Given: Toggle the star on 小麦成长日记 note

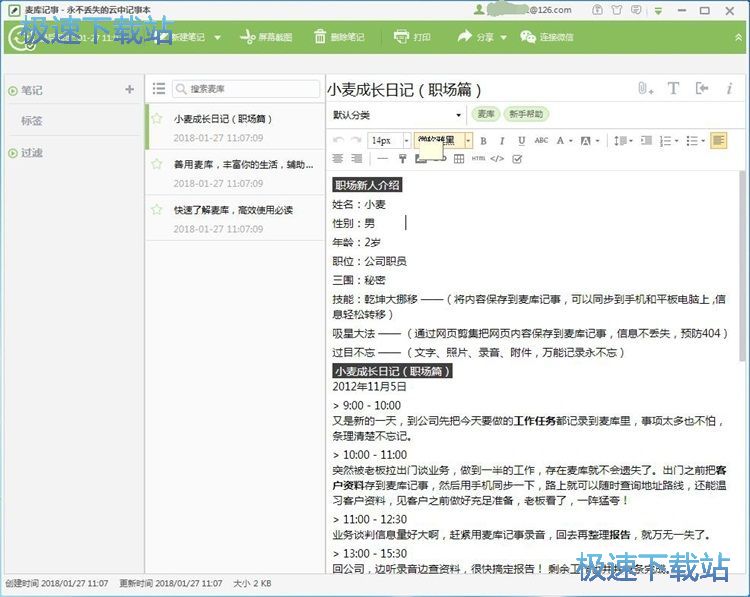Looking at the screenshot, I should pyautogui.click(x=157, y=118).
